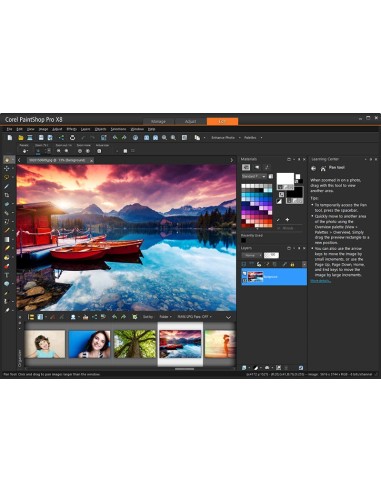Click the add to palette plus icon
381x492 pixels.
click(x=287, y=220)
